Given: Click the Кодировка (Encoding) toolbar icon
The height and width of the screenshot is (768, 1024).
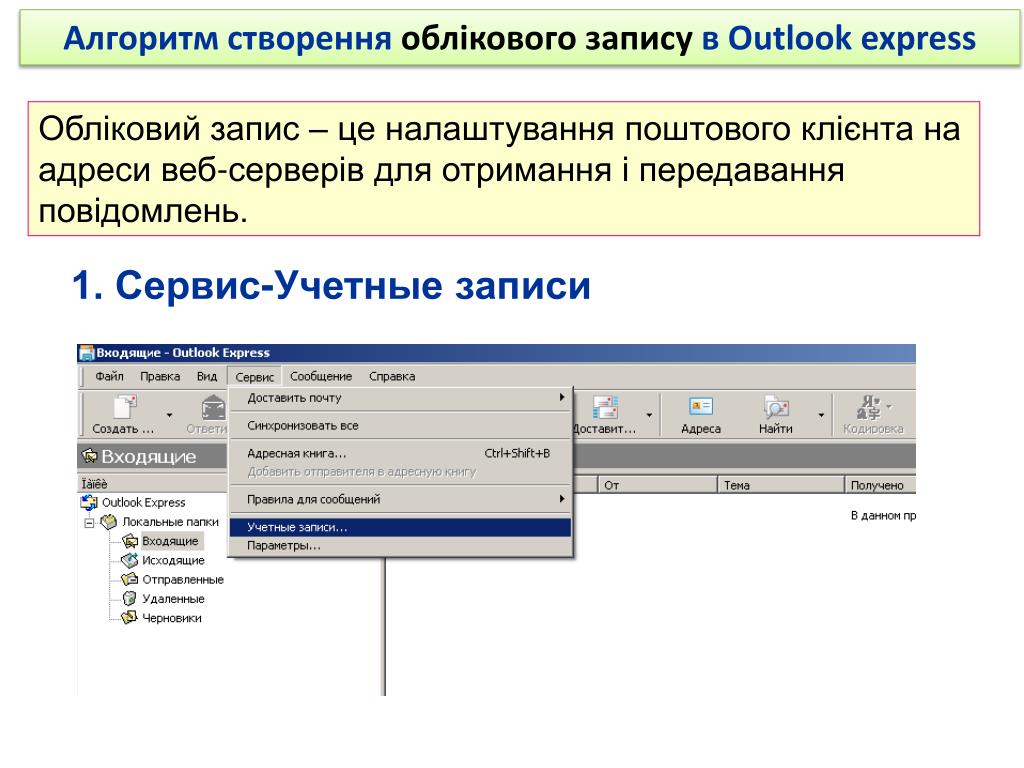Looking at the screenshot, I should pos(869,407).
